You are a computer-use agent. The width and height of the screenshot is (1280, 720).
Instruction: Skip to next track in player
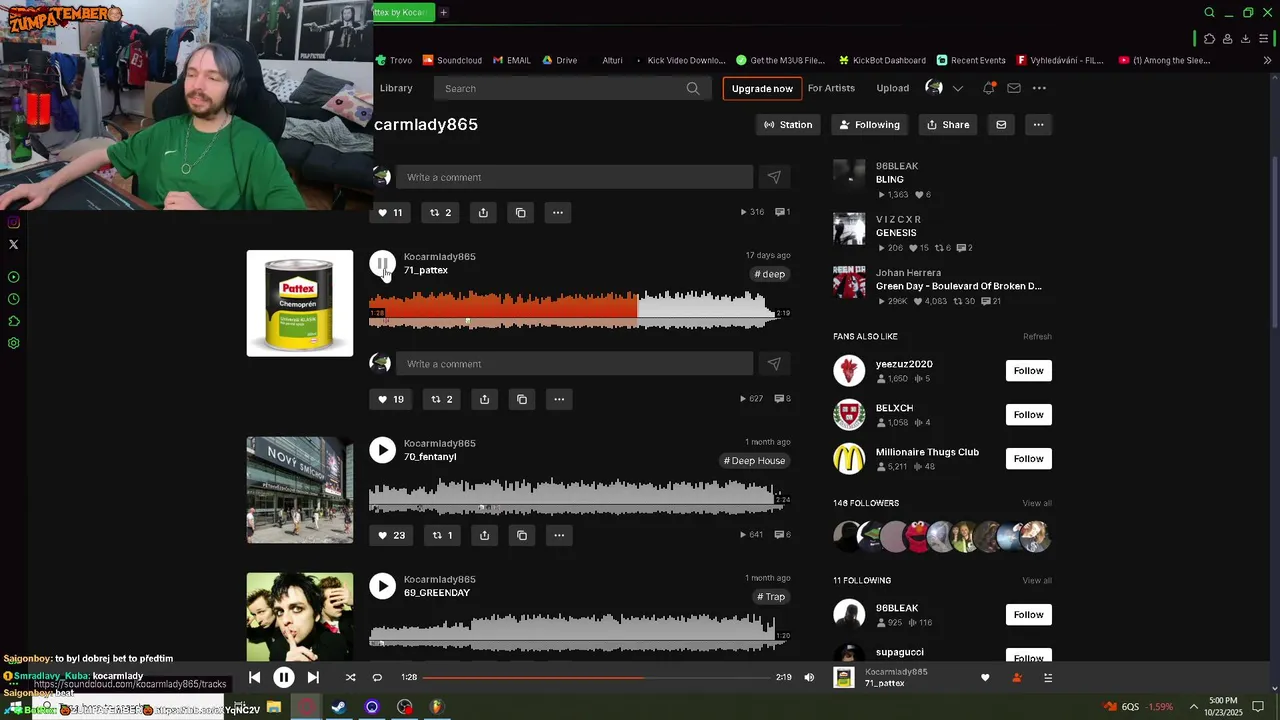pyautogui.click(x=313, y=677)
